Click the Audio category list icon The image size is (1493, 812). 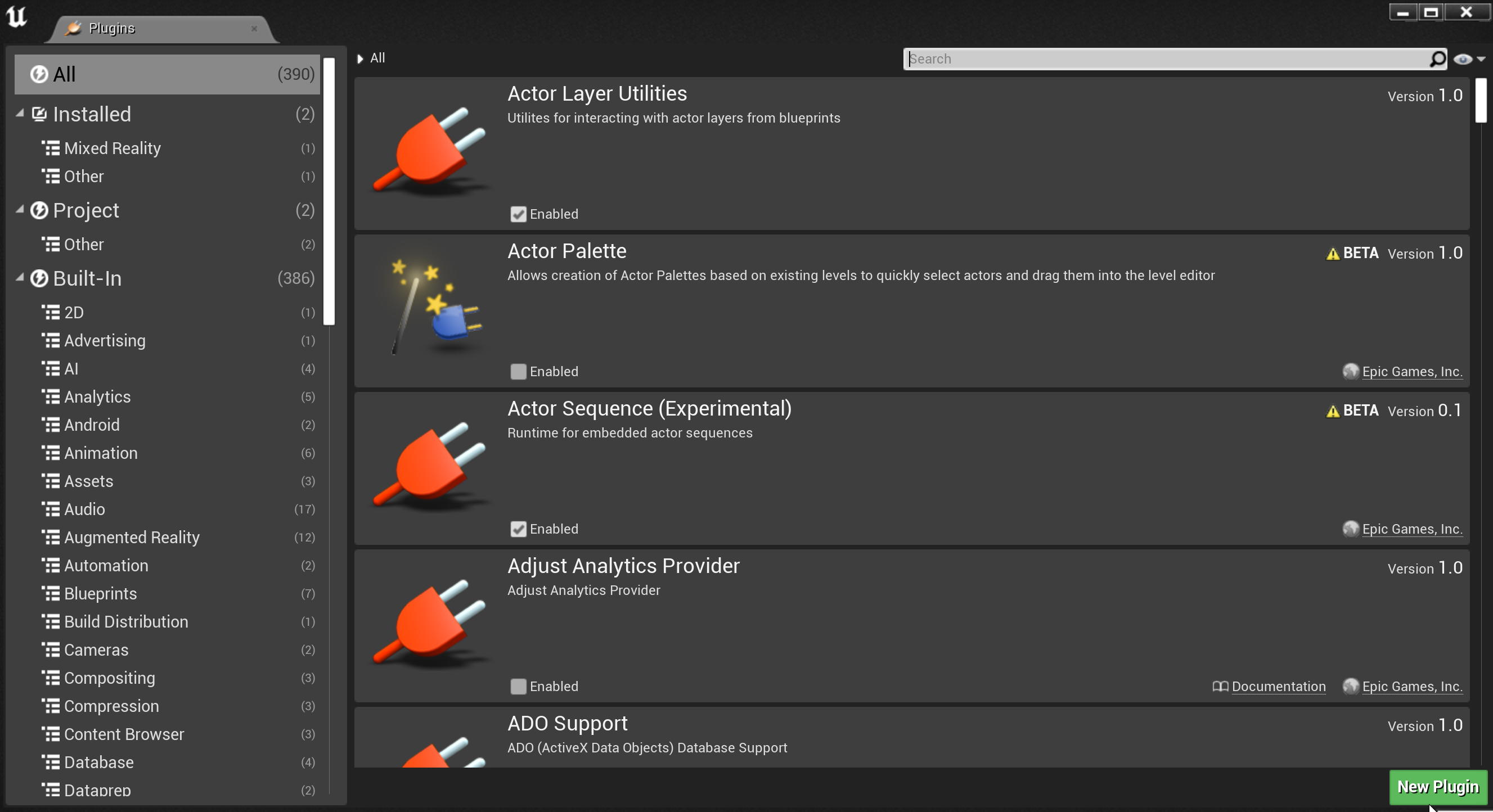[51, 509]
